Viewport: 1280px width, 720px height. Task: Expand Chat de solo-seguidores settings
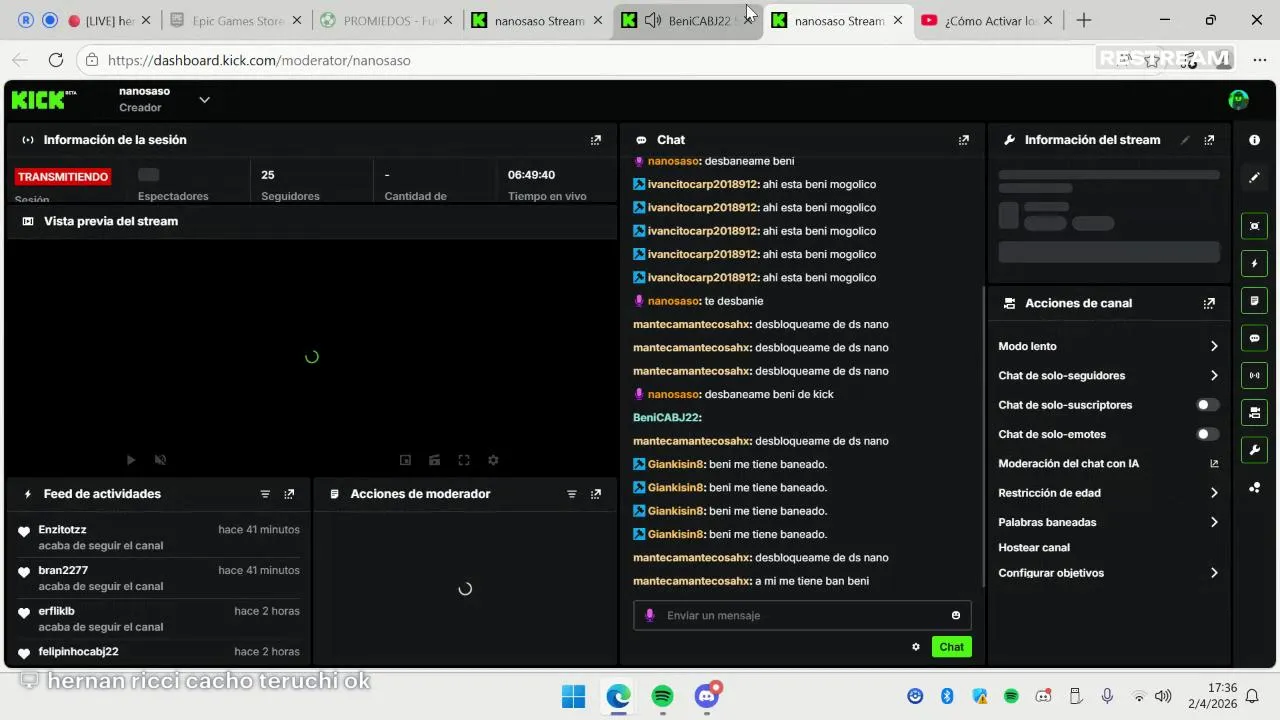click(1108, 376)
